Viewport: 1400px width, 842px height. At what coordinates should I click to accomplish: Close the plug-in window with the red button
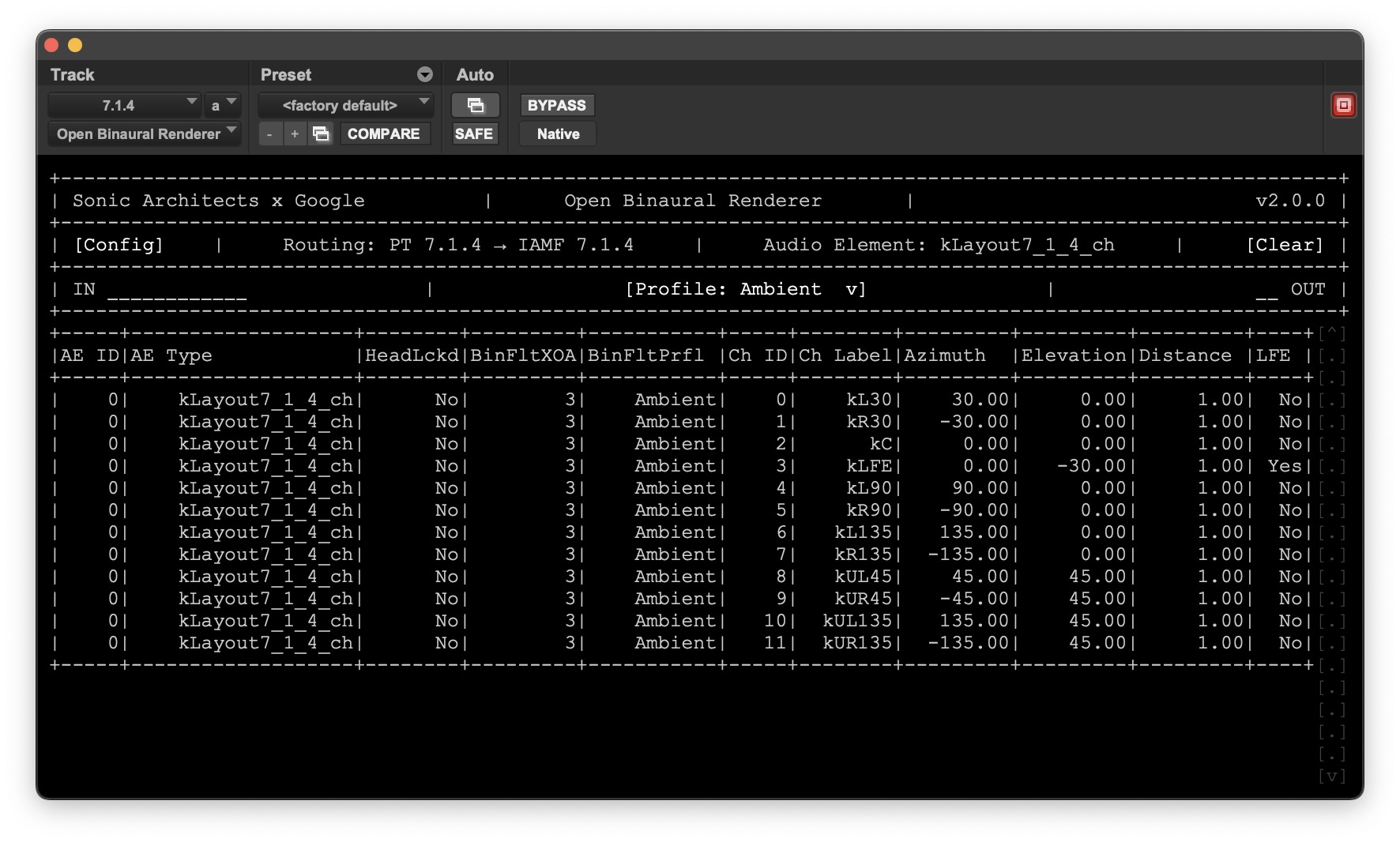(51, 45)
